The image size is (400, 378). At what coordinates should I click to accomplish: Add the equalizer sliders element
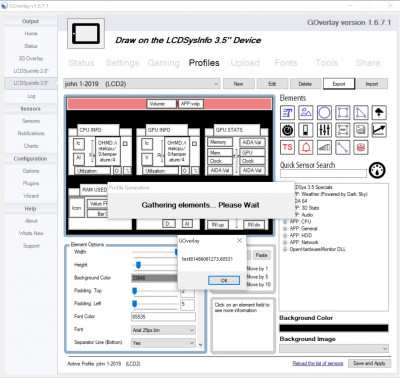tap(324, 130)
